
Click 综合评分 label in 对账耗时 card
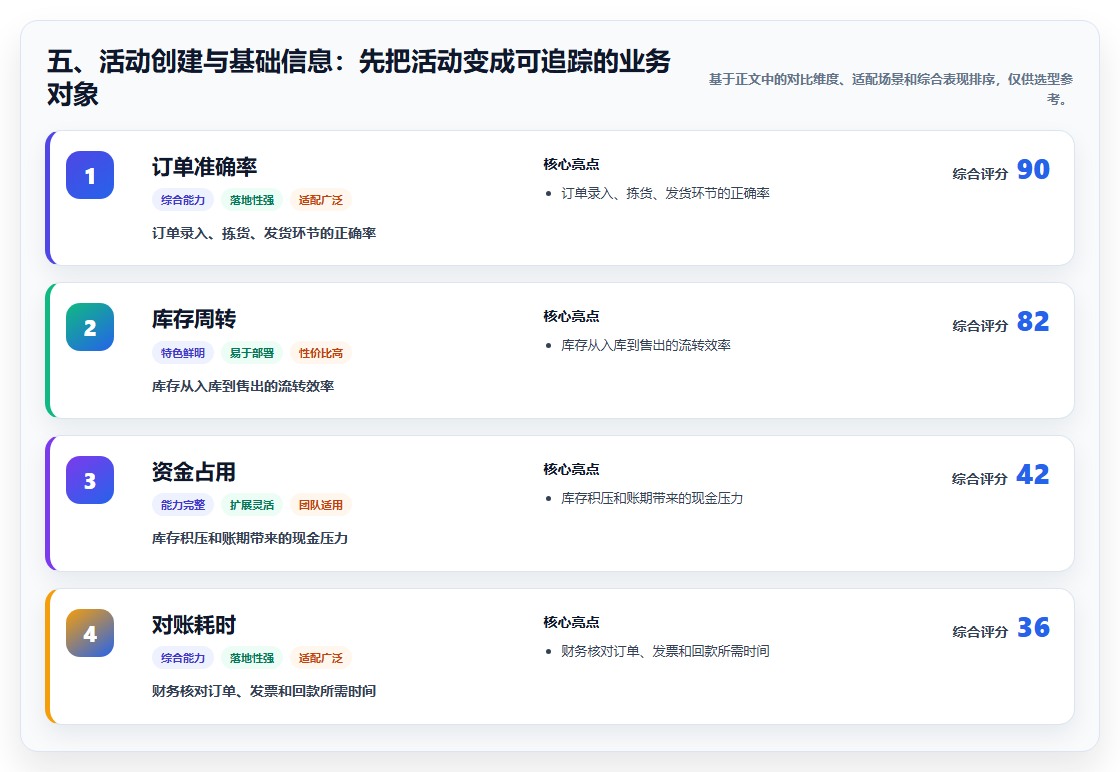(x=980, y=632)
